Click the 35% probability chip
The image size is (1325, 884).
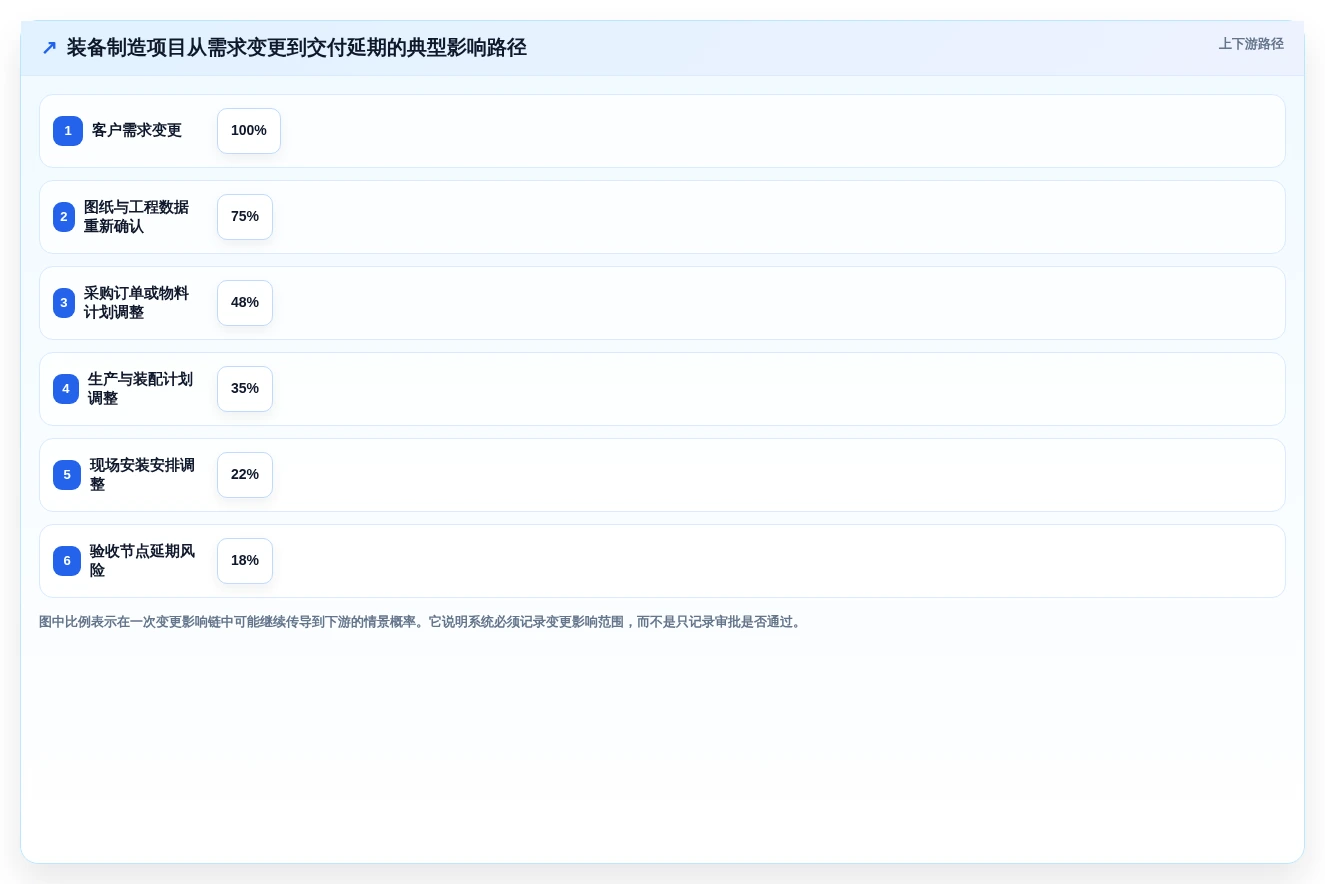tap(245, 389)
